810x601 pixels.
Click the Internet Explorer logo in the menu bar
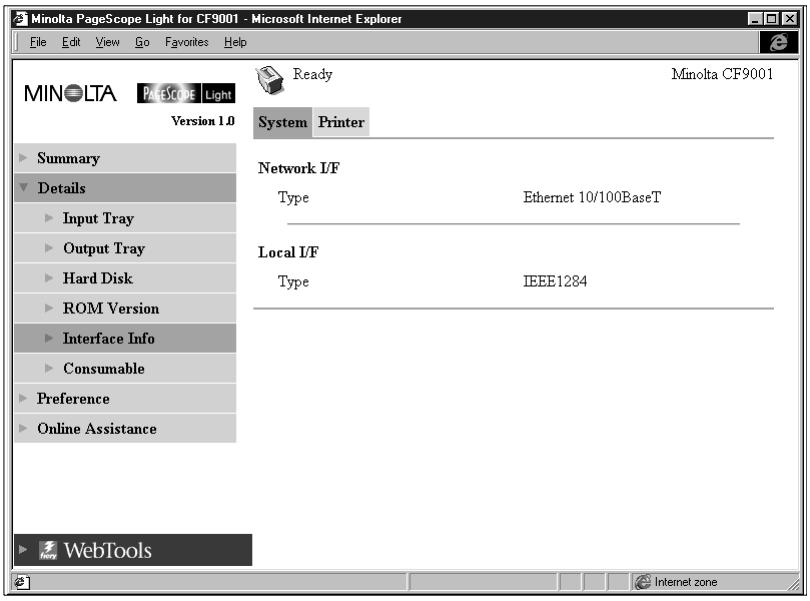(778, 42)
